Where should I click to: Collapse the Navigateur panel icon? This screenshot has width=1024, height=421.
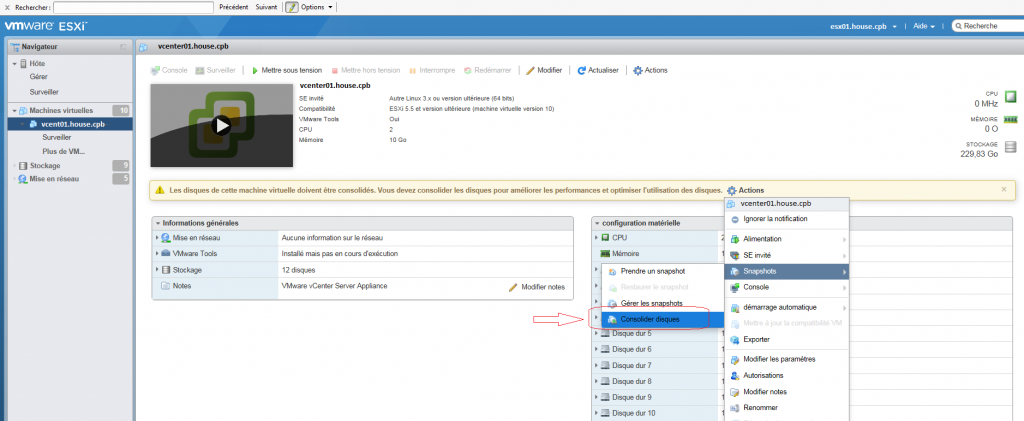[123, 47]
